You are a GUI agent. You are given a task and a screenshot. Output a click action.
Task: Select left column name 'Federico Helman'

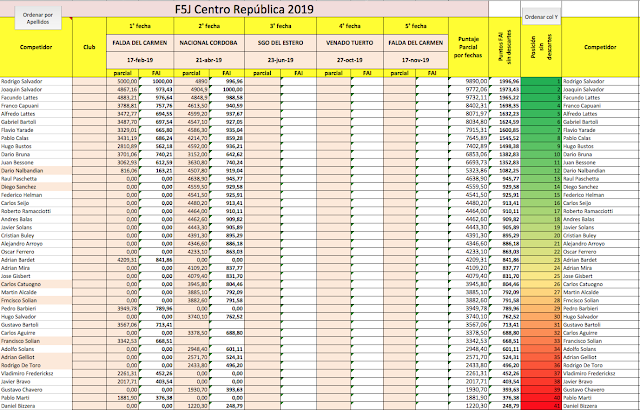click(21, 195)
